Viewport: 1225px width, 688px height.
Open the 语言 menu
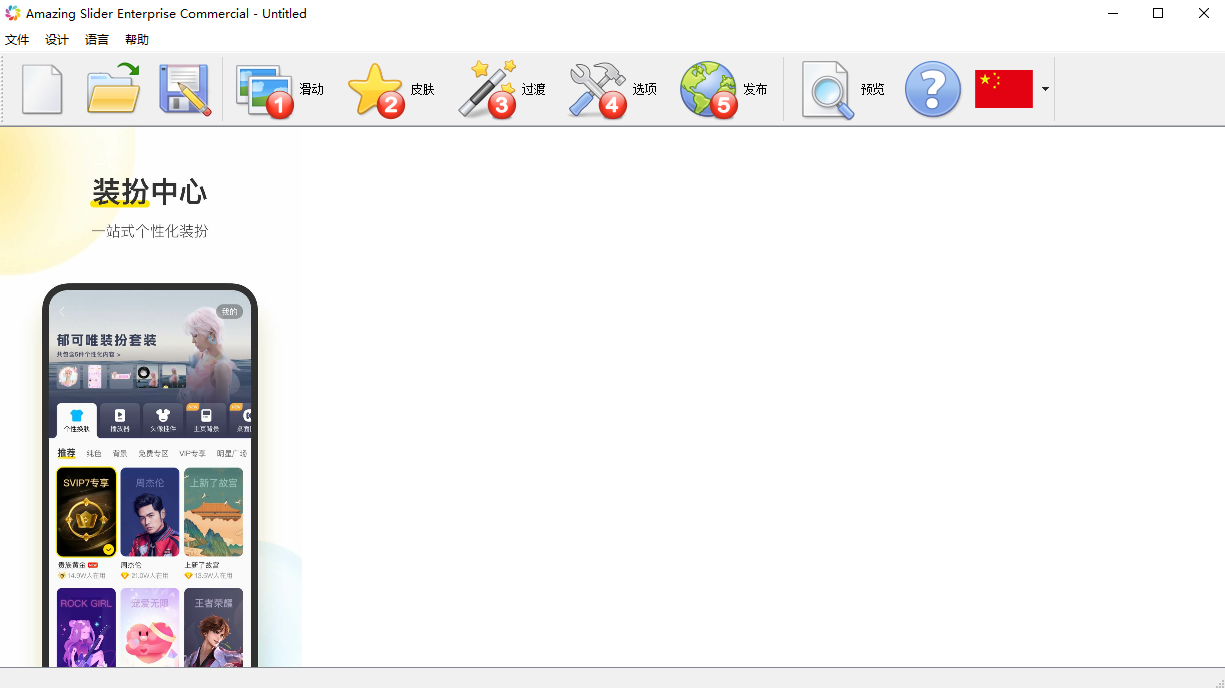point(97,40)
